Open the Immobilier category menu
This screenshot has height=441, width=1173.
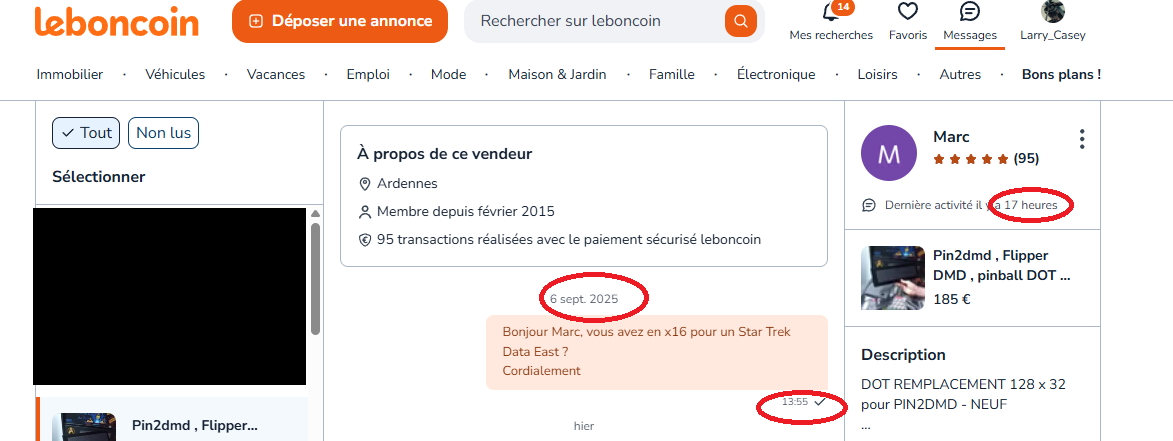click(x=70, y=75)
